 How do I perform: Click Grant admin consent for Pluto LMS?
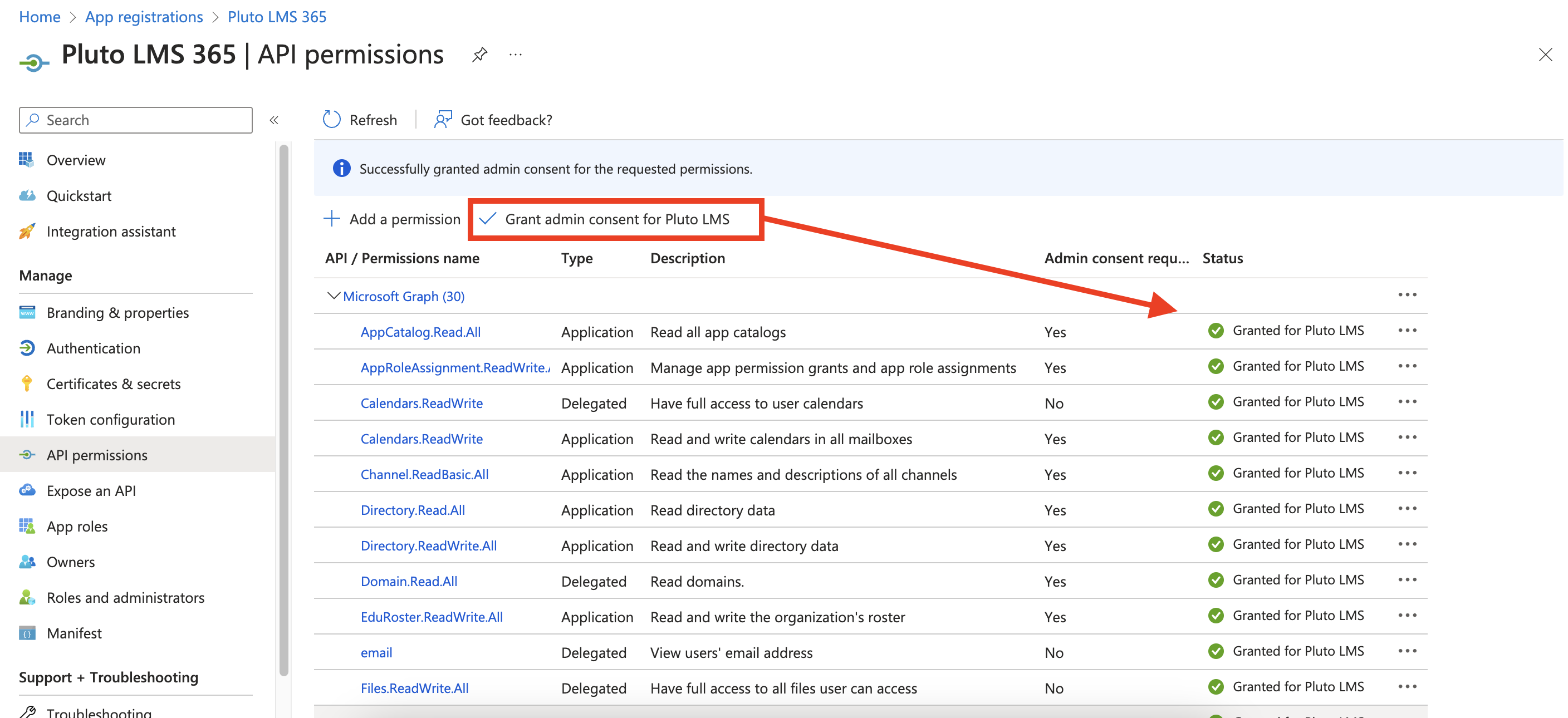point(605,219)
